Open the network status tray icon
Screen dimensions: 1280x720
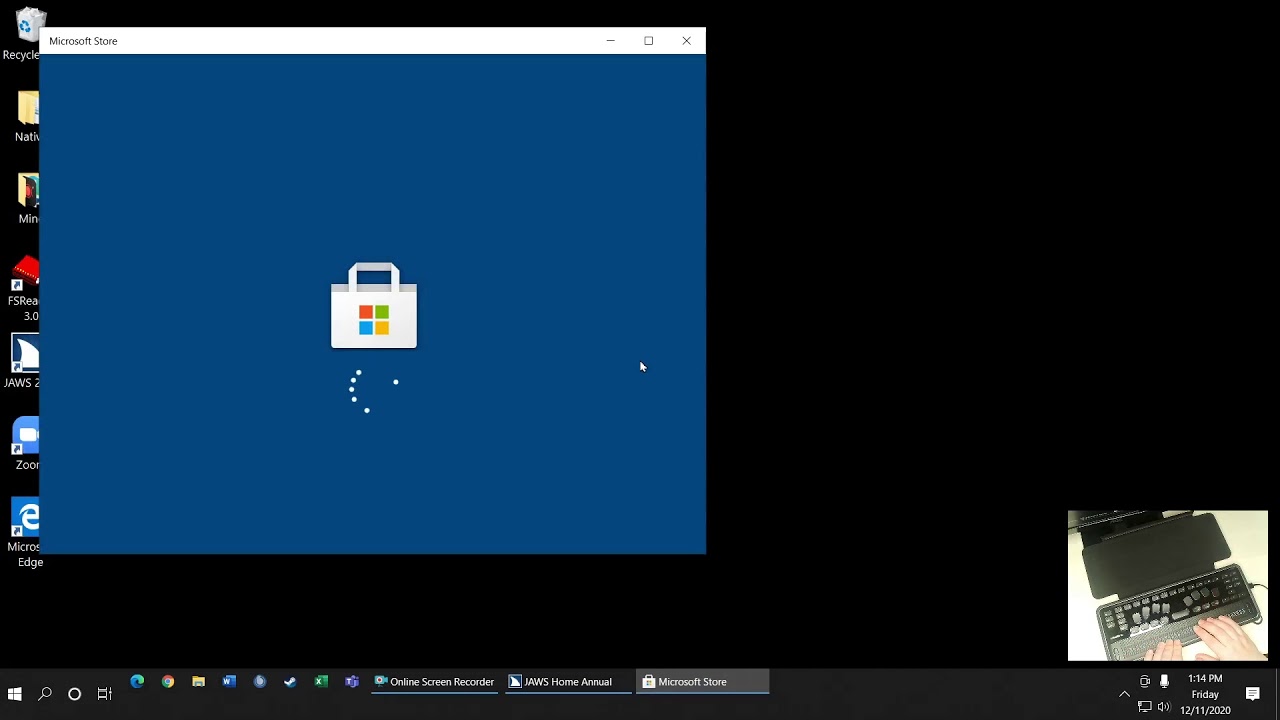point(1145,707)
